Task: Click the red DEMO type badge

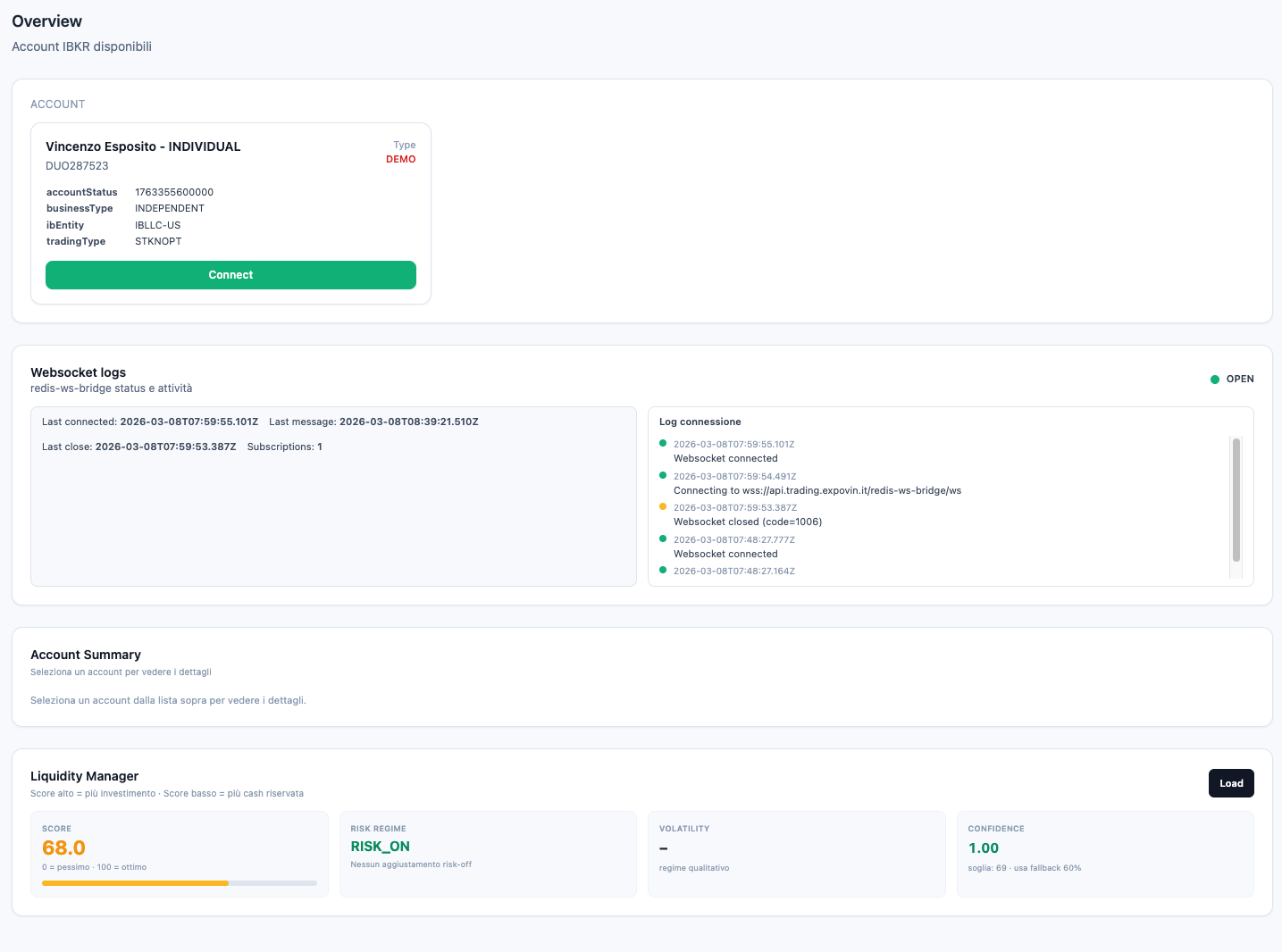Action: coord(400,159)
